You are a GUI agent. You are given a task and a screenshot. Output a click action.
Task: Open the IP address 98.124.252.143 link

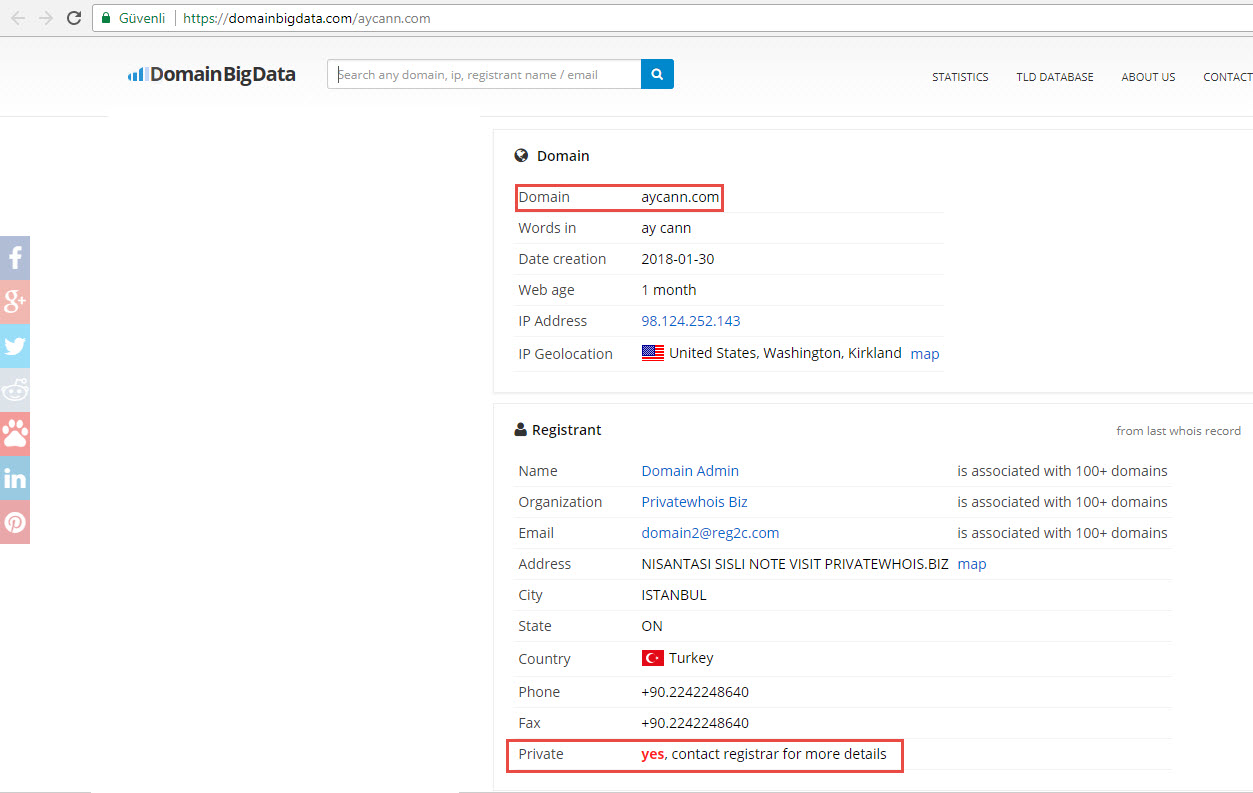[691, 321]
